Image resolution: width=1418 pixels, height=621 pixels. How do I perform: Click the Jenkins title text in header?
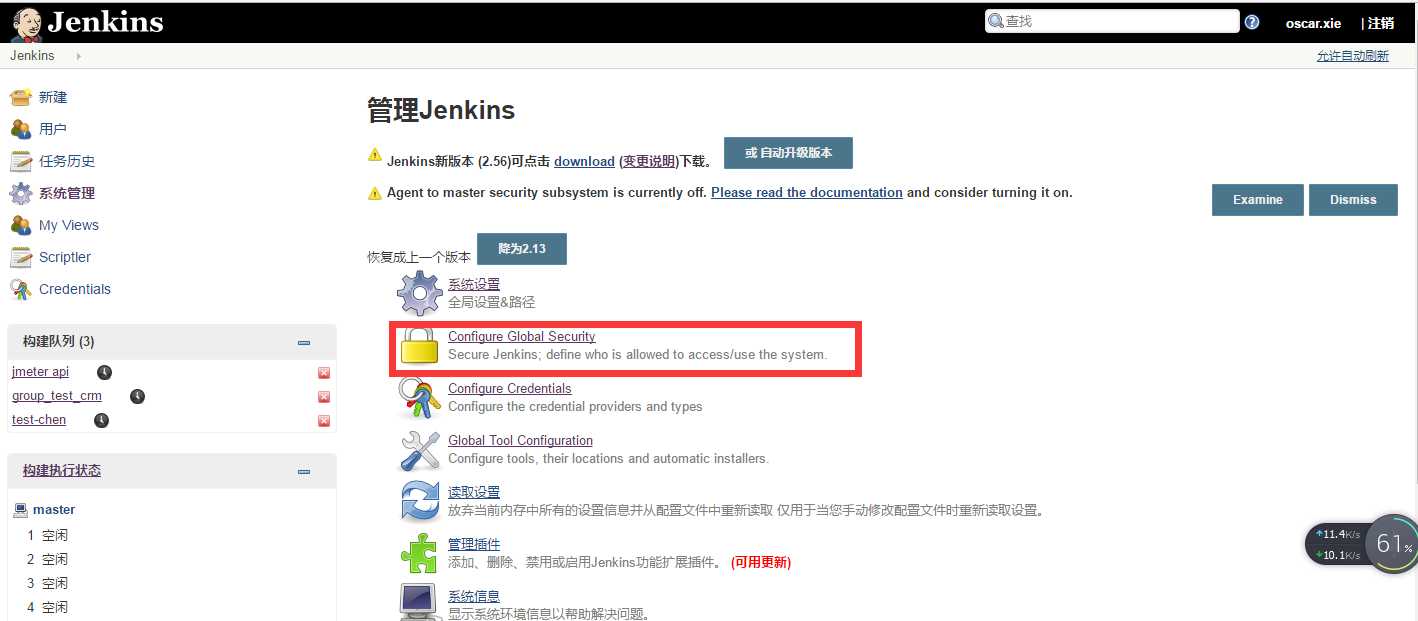click(x=105, y=22)
